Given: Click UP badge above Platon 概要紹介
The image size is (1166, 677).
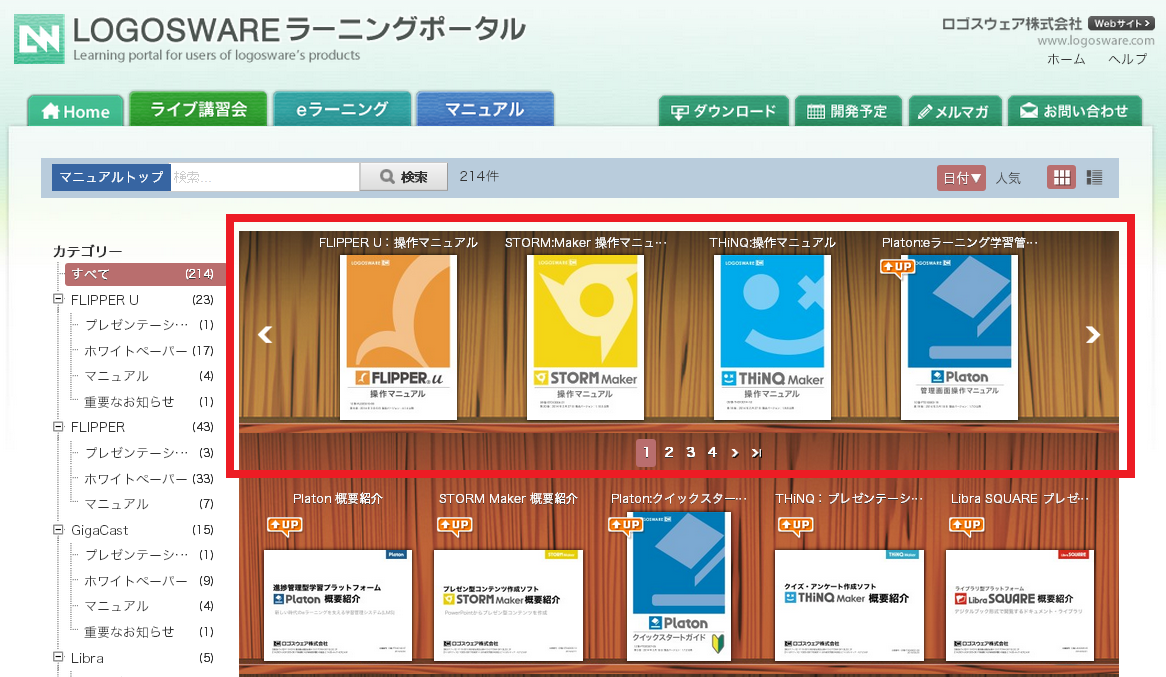Looking at the screenshot, I should [284, 525].
